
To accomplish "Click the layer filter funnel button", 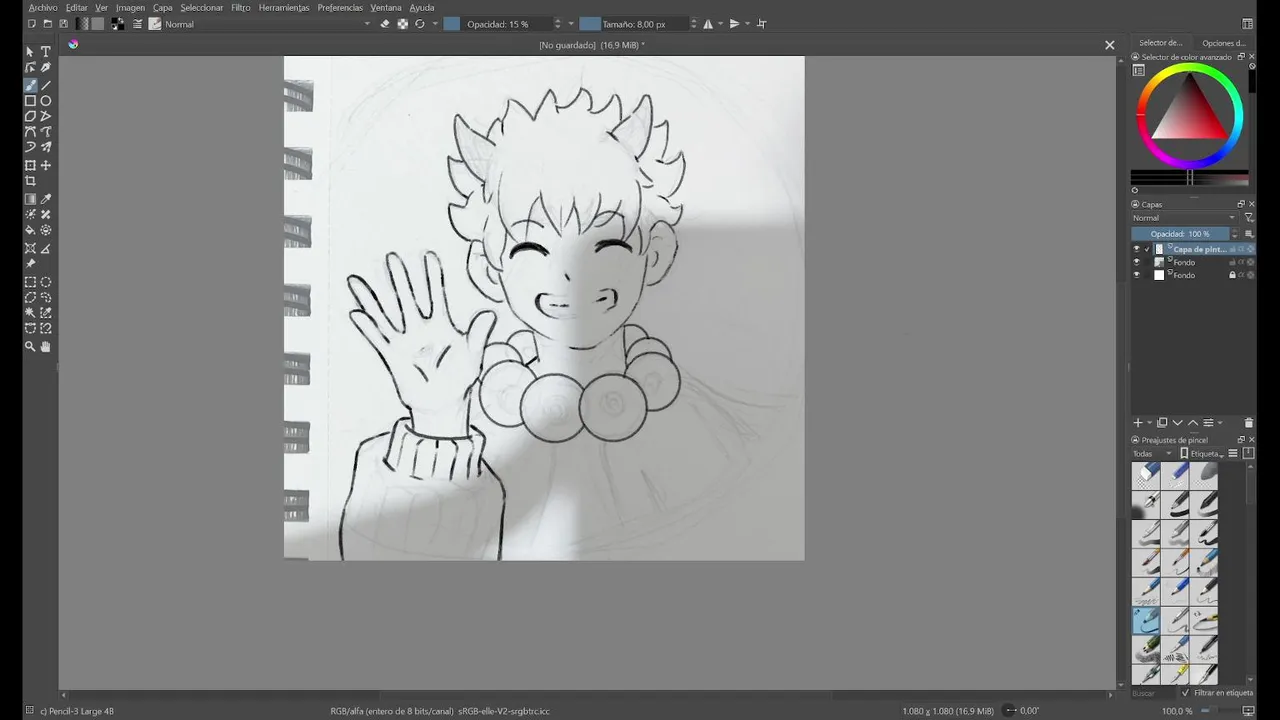I will coord(1248,218).
